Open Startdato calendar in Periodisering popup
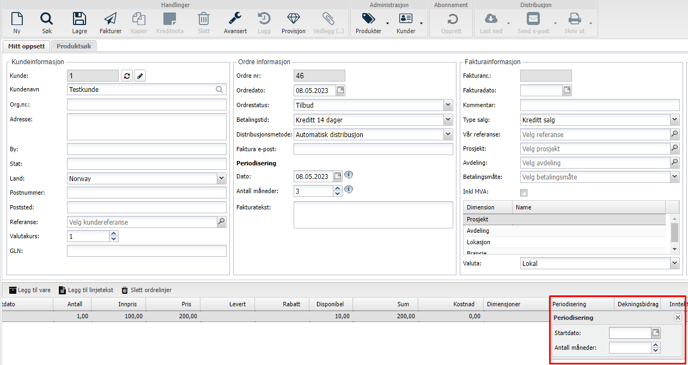 point(656,333)
